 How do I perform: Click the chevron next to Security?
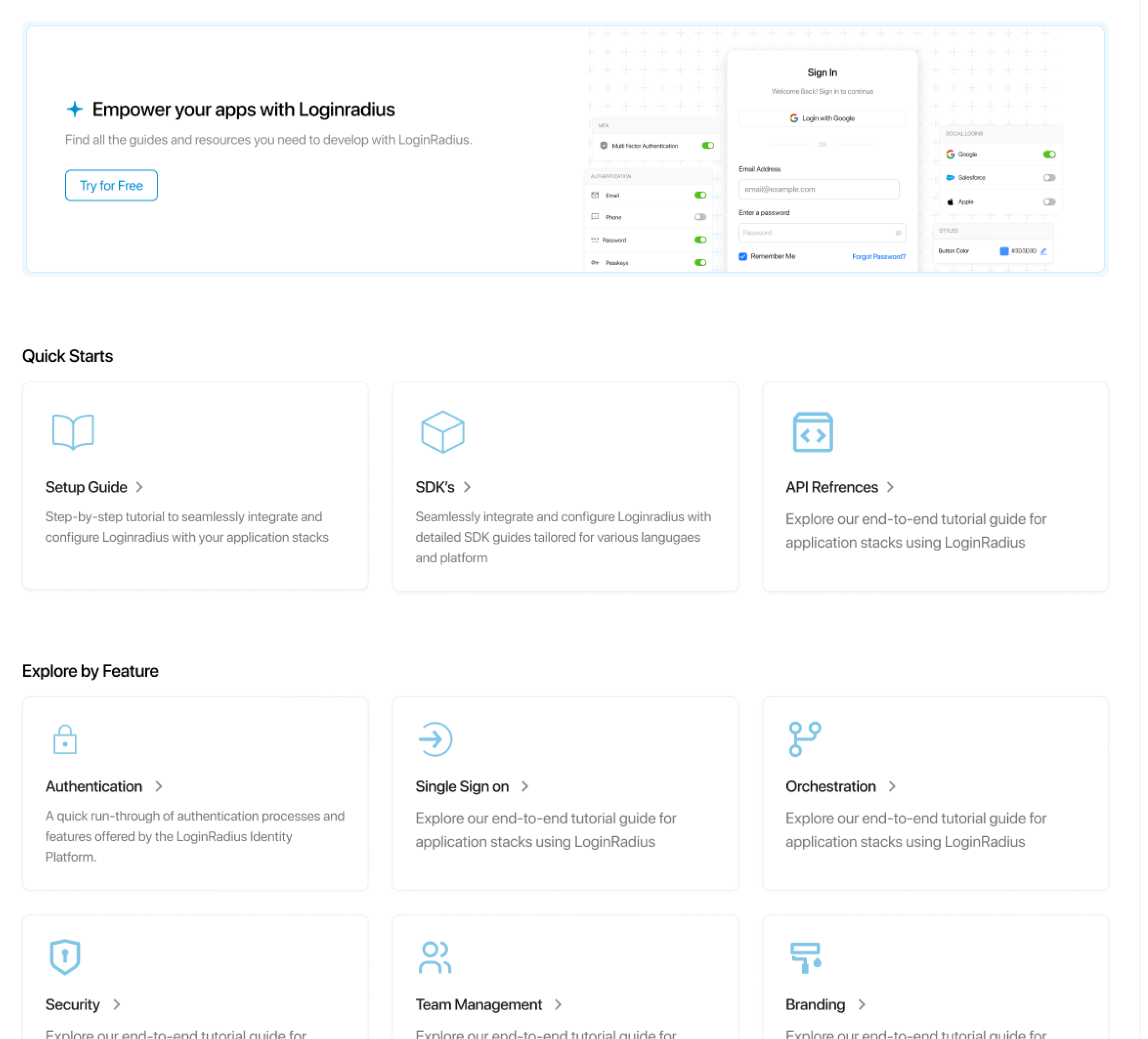(117, 1004)
